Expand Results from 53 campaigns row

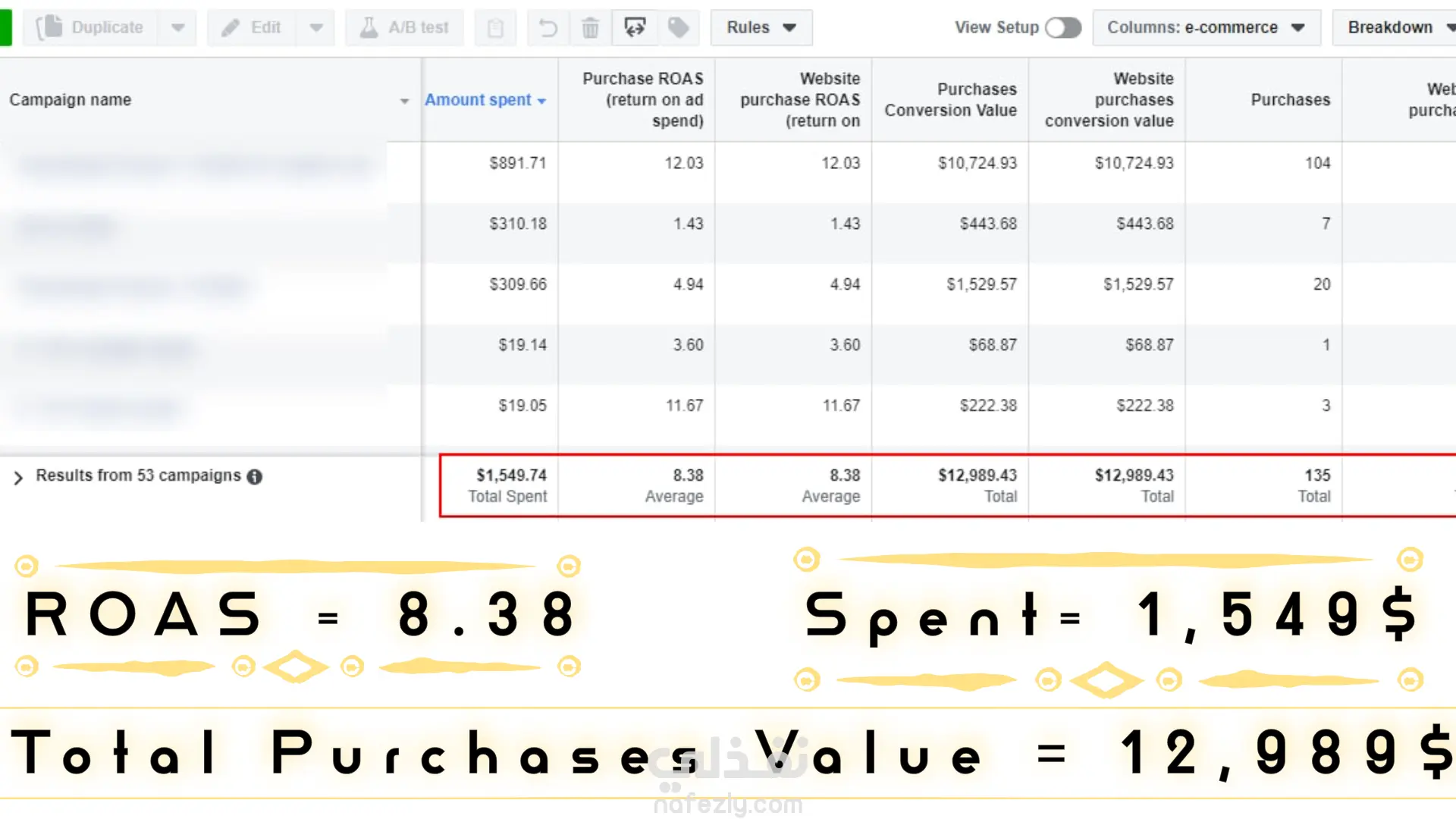pos(18,477)
